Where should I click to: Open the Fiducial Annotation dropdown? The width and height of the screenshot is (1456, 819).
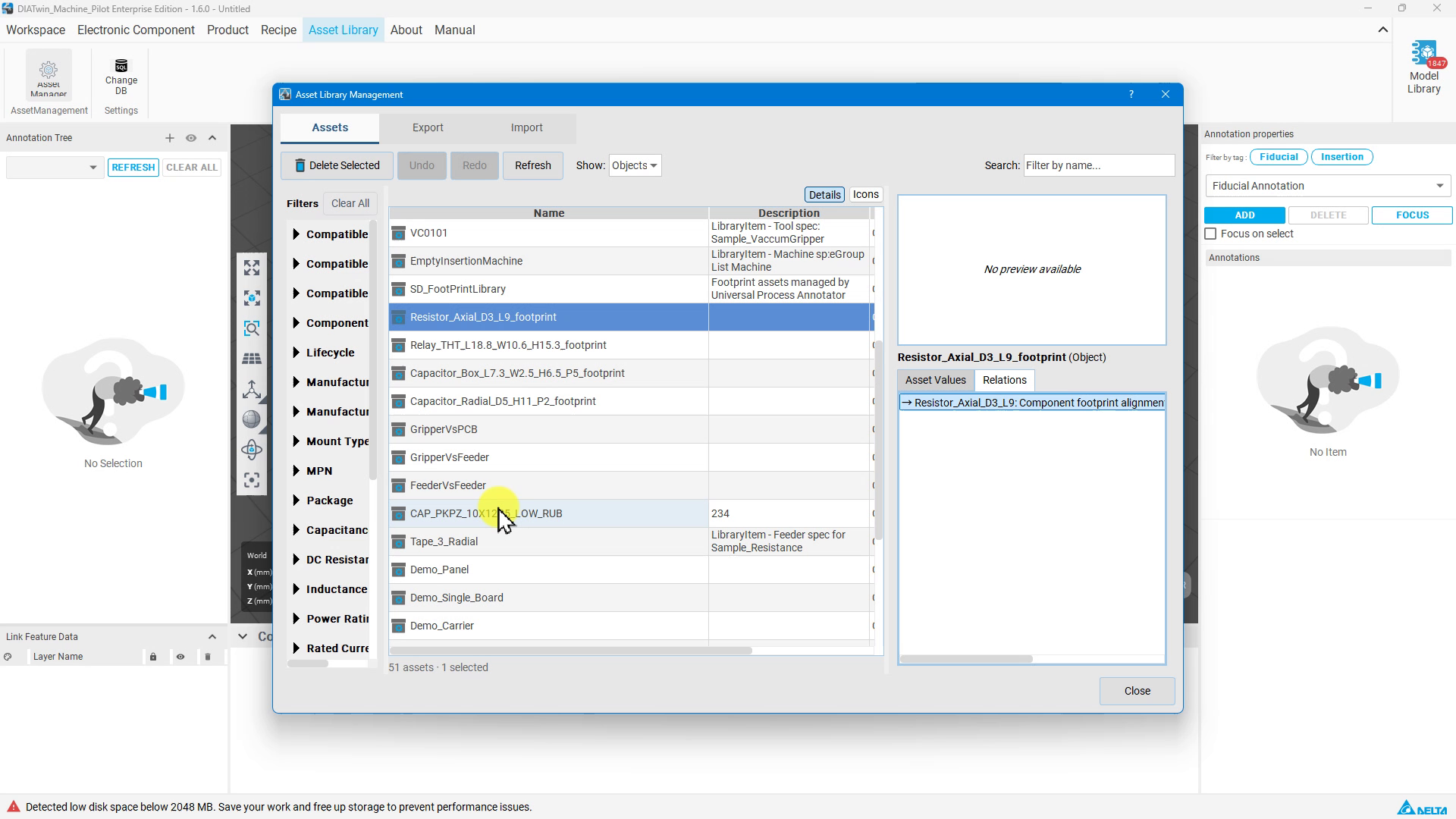point(1328,186)
